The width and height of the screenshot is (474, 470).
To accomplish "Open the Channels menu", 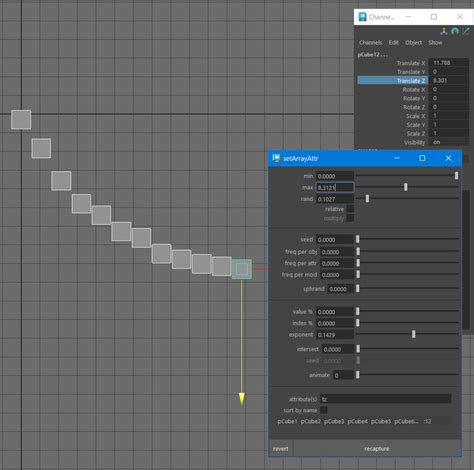I will pyautogui.click(x=370, y=43).
